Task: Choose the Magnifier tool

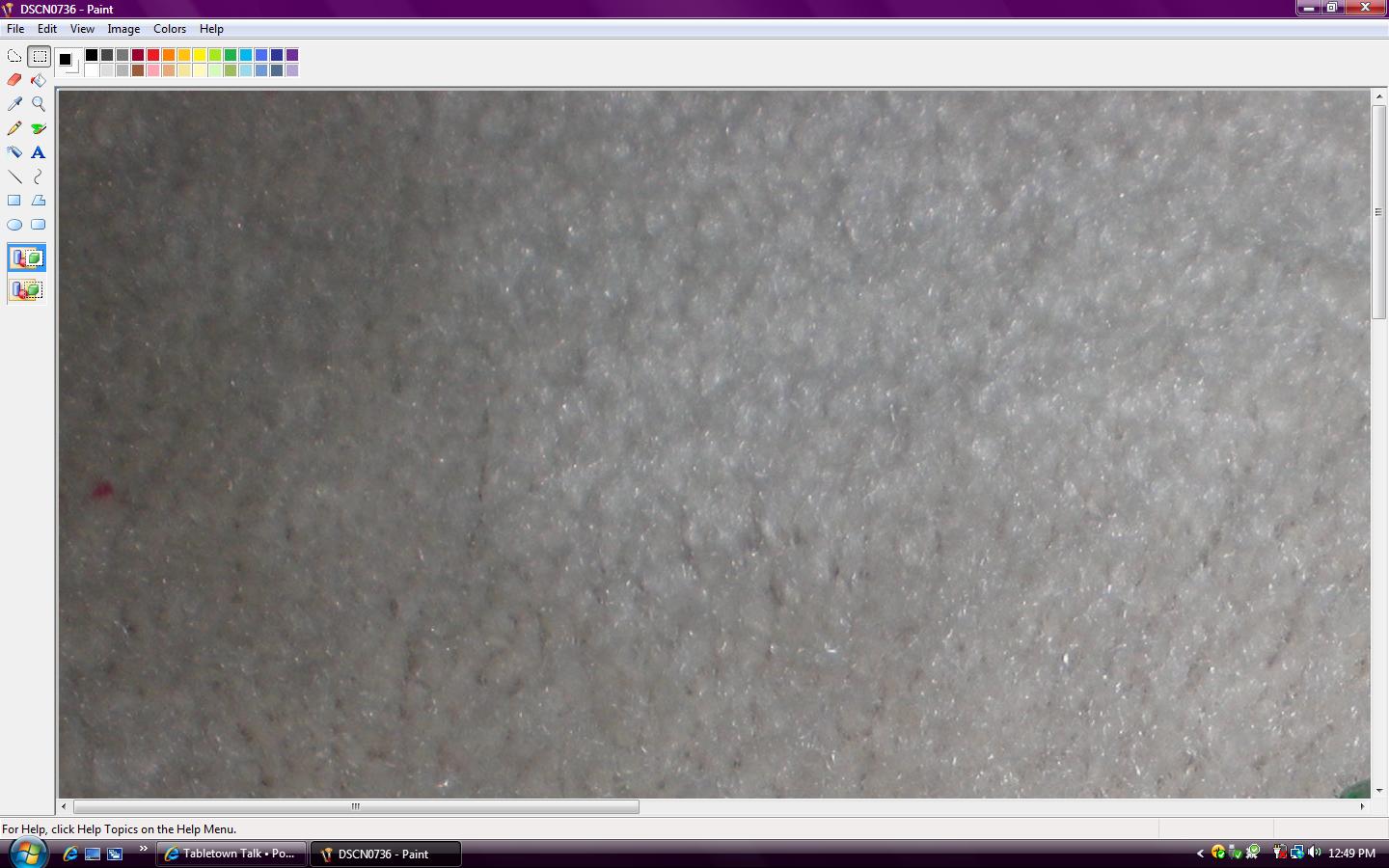Action: (39, 104)
